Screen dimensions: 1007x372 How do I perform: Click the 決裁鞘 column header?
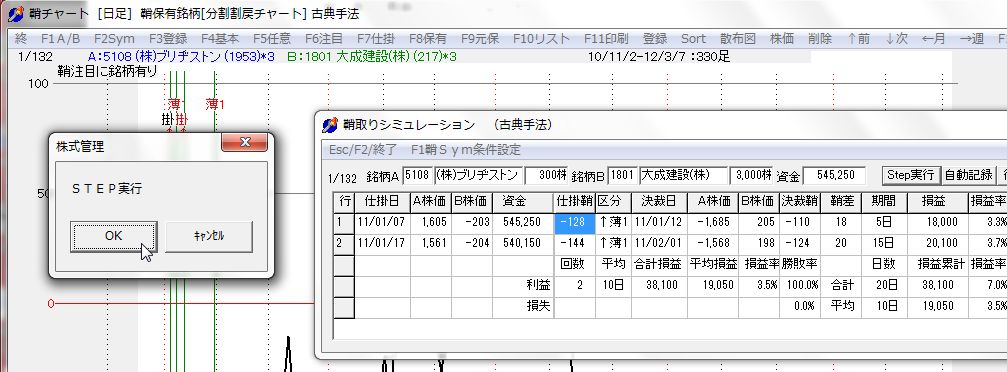(x=799, y=202)
